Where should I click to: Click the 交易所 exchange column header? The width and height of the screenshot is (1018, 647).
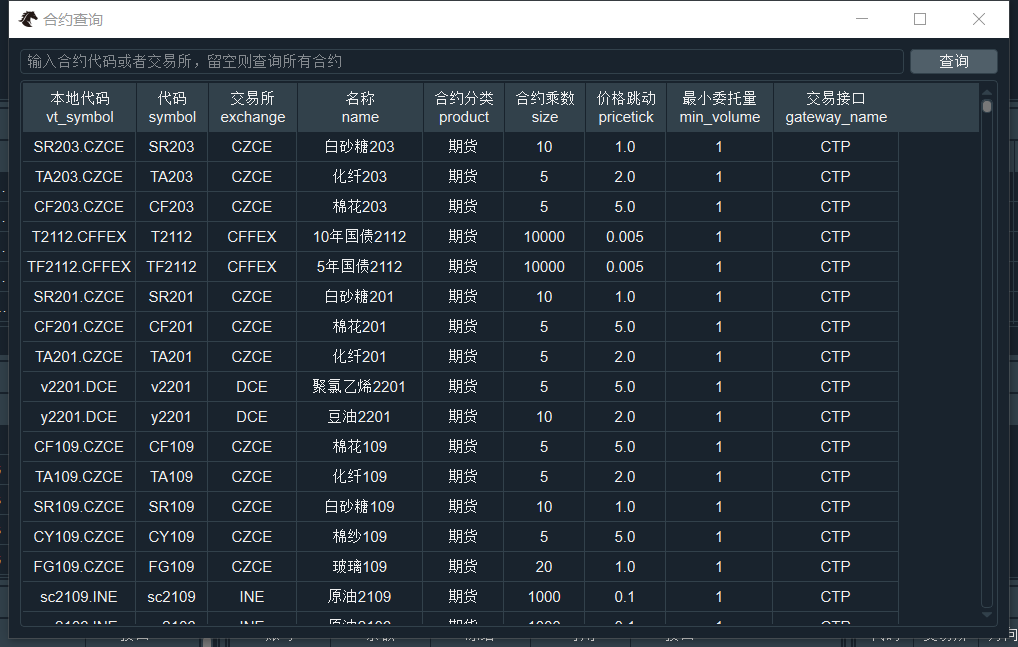(x=252, y=107)
